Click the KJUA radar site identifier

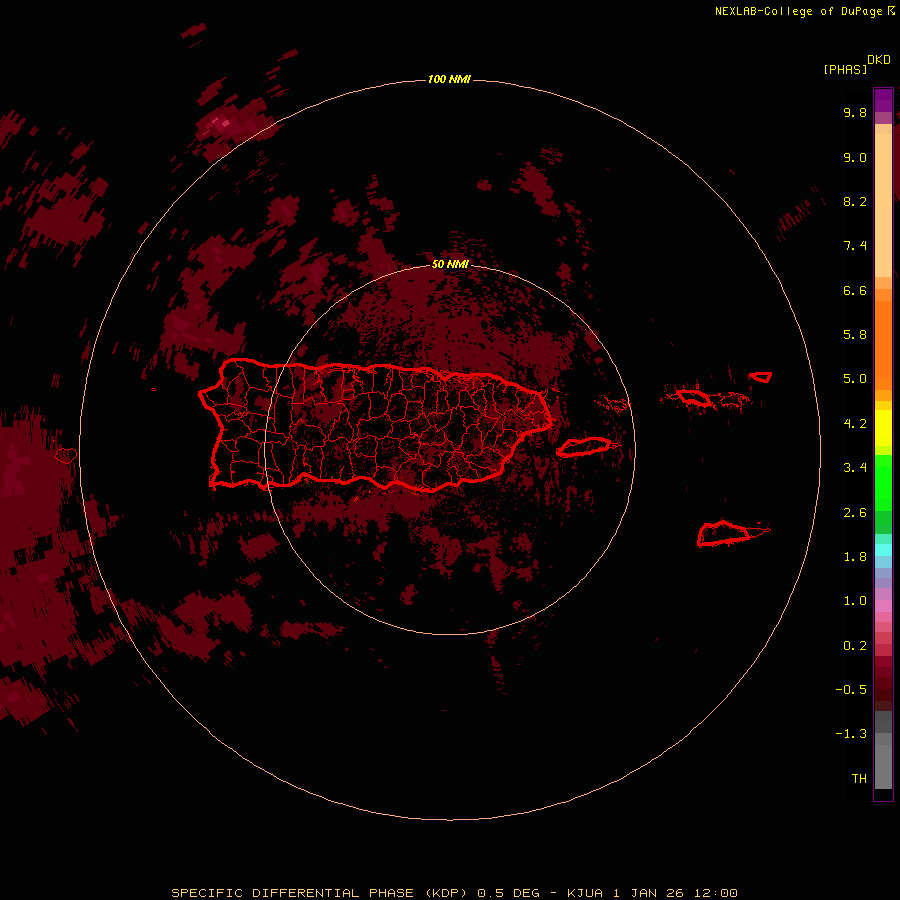pyautogui.click(x=584, y=893)
